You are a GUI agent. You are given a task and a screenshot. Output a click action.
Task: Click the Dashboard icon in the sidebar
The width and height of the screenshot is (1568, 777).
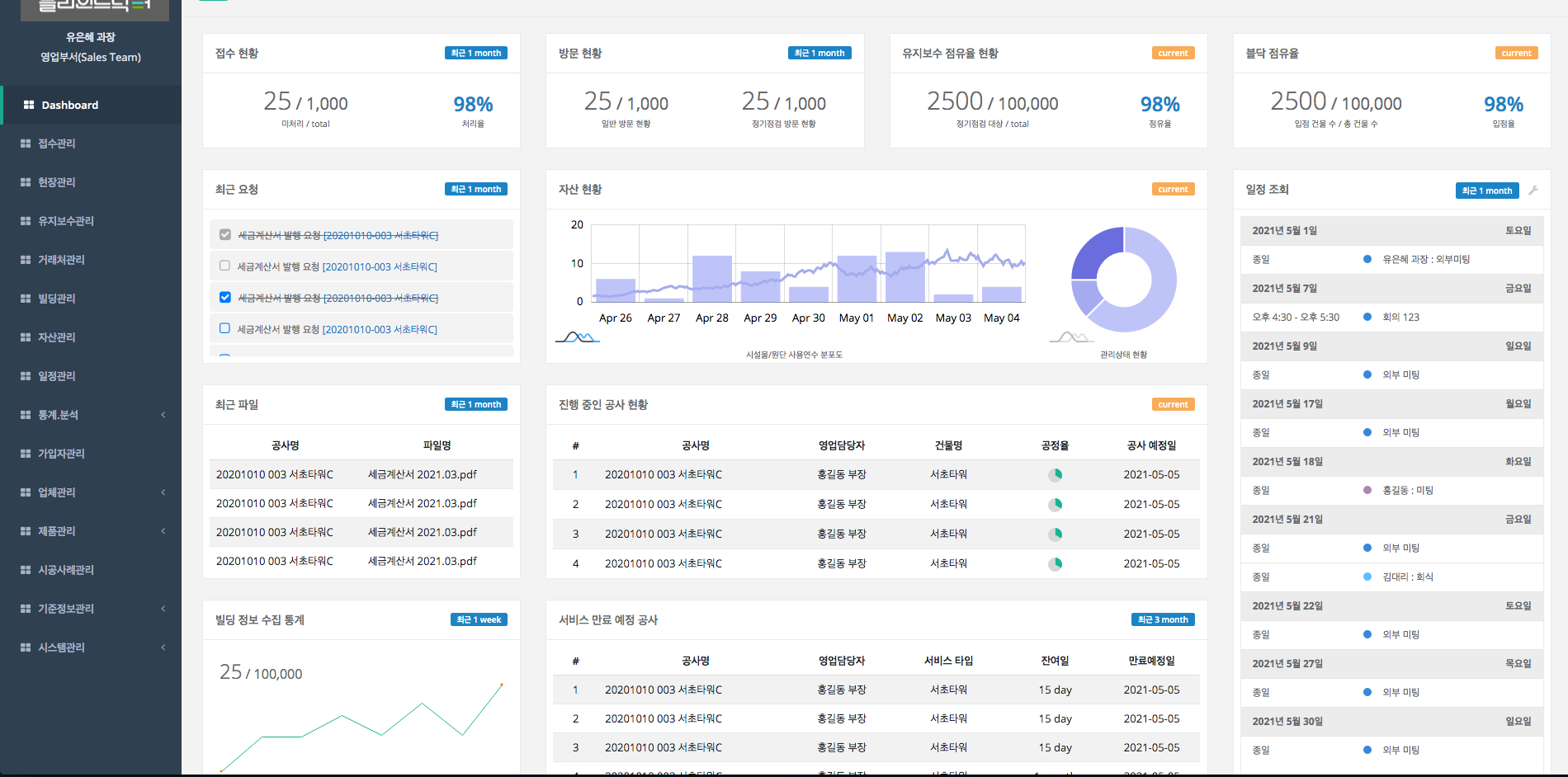(x=27, y=105)
